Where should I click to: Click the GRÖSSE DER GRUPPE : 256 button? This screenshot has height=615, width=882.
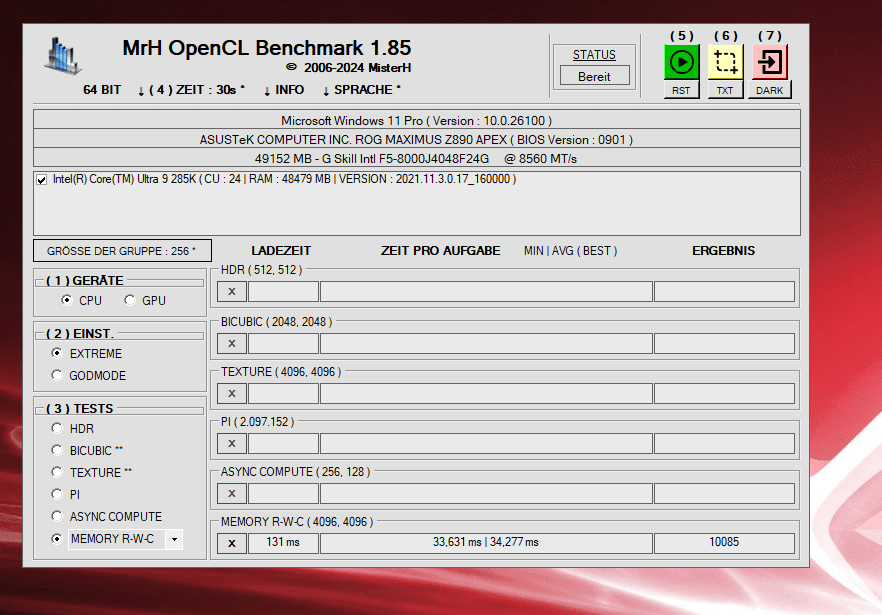coord(122,251)
